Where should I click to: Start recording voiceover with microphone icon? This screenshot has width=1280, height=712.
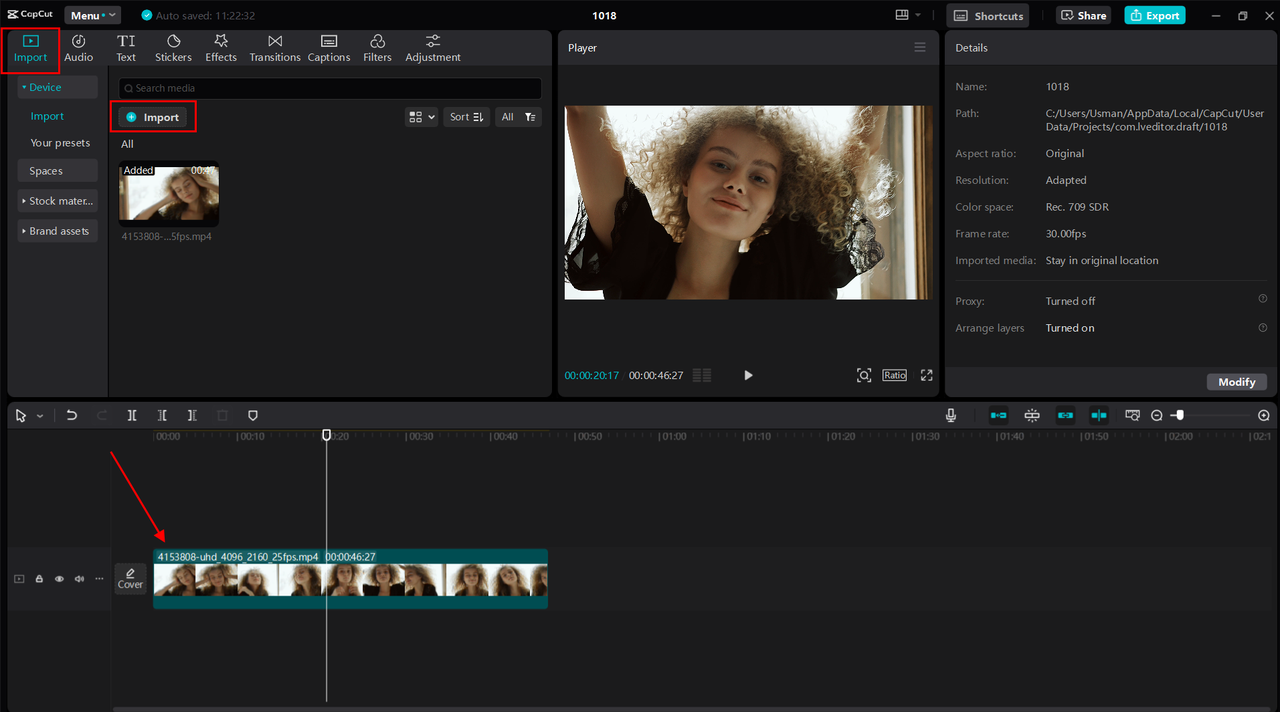pyautogui.click(x=951, y=415)
